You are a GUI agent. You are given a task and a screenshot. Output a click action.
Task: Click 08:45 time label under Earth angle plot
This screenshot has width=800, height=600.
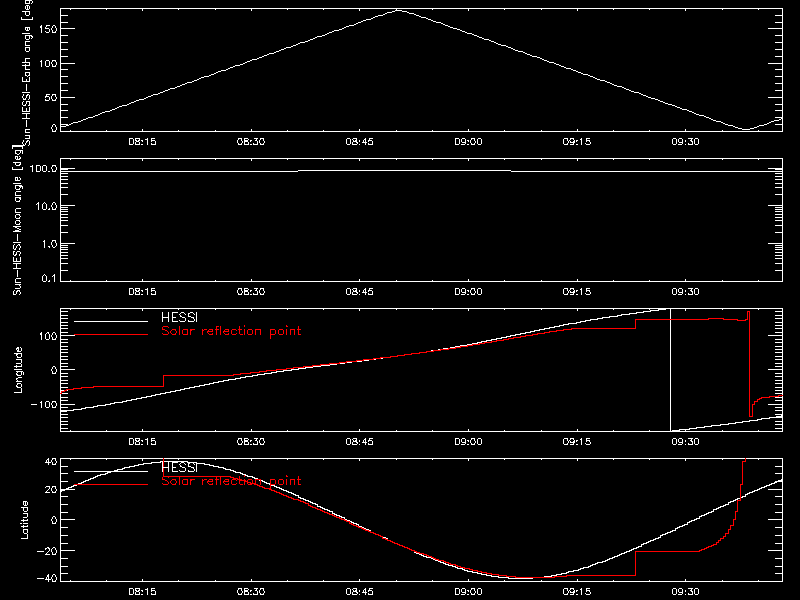coord(360,141)
